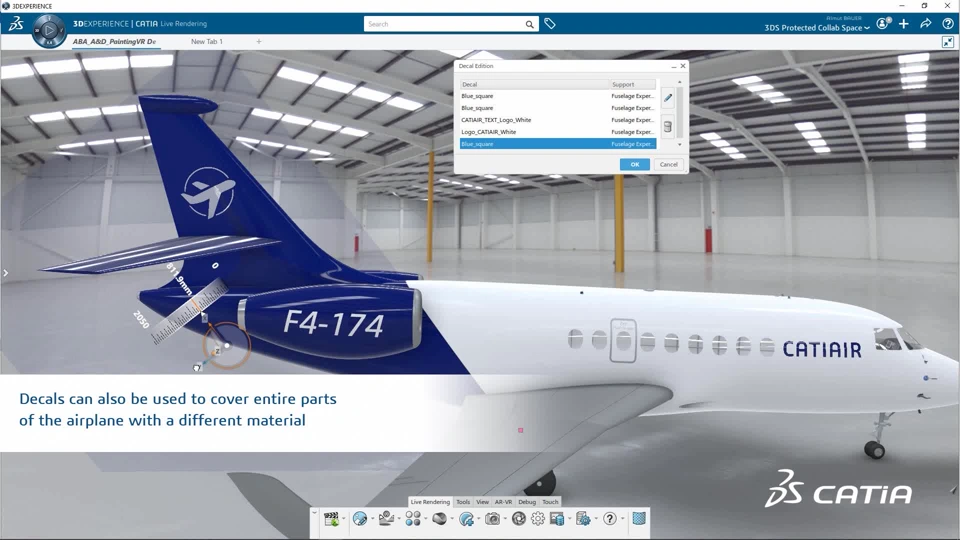Expand dropdown arrow next to decal sticker icon
The image size is (960, 540).
click(x=479, y=519)
